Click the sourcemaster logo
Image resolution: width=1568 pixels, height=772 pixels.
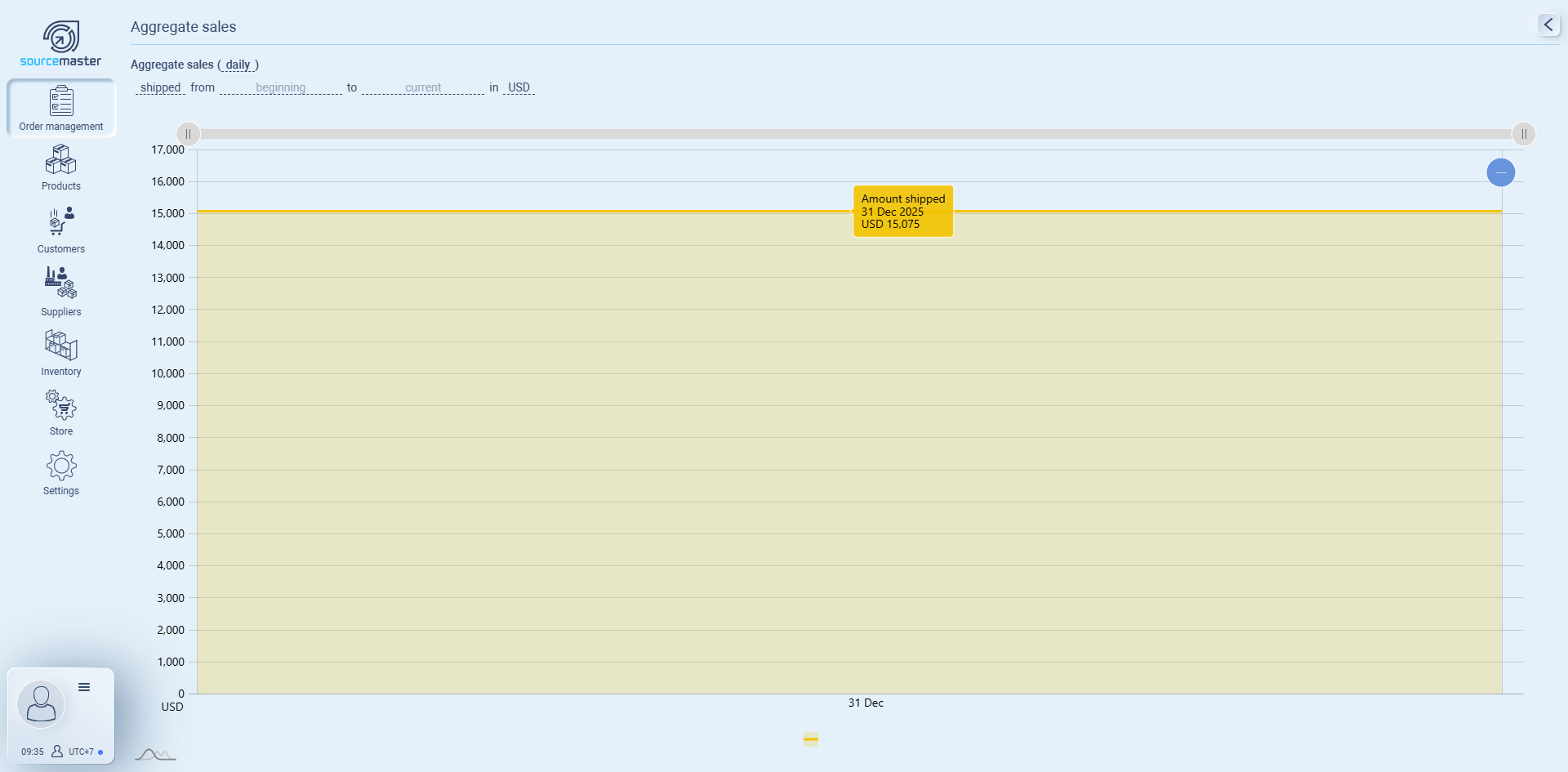tap(61, 44)
